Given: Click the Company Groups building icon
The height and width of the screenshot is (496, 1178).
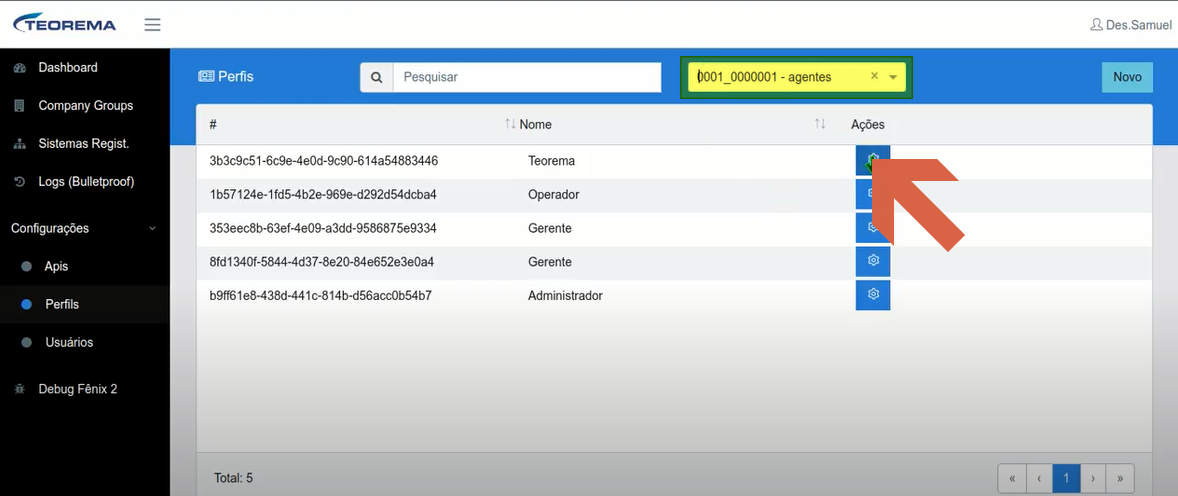Looking at the screenshot, I should click(x=20, y=106).
